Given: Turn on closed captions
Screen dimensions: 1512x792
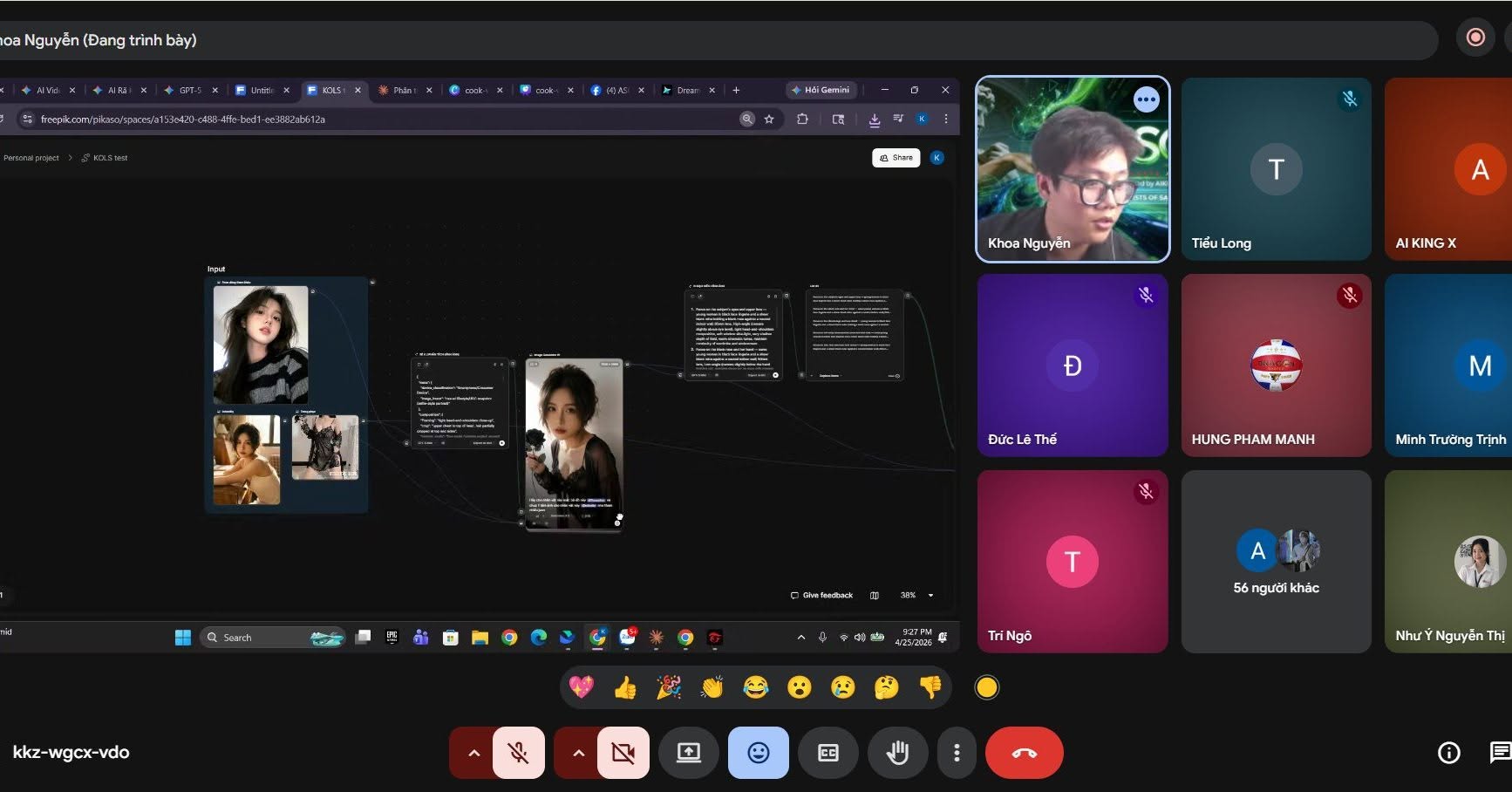Looking at the screenshot, I should coord(828,753).
